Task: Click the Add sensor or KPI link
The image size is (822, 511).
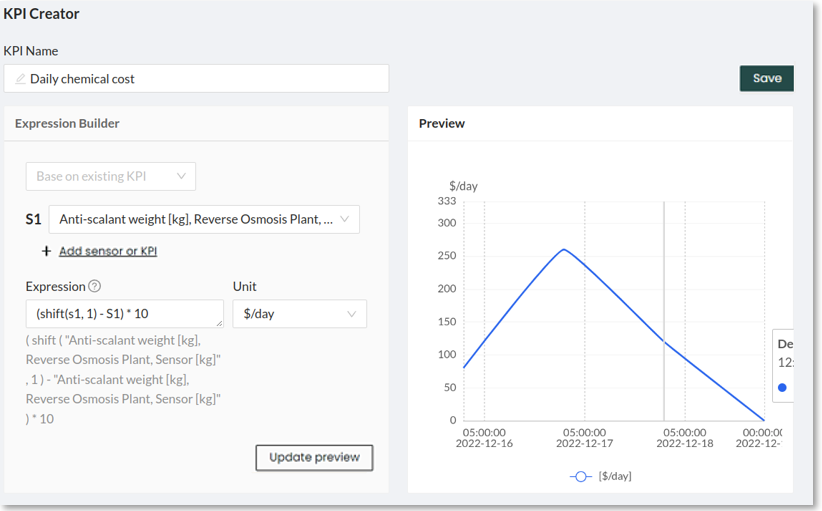Action: tap(108, 251)
